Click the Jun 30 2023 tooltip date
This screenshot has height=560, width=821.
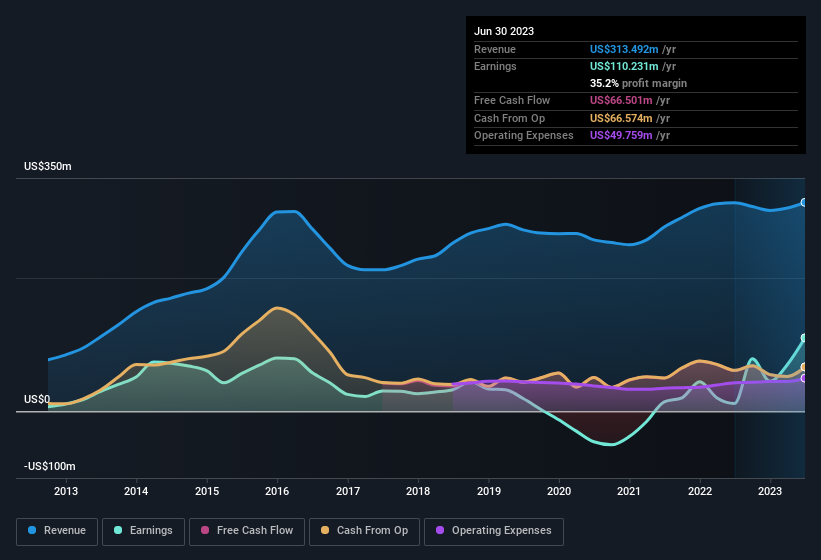pos(504,31)
